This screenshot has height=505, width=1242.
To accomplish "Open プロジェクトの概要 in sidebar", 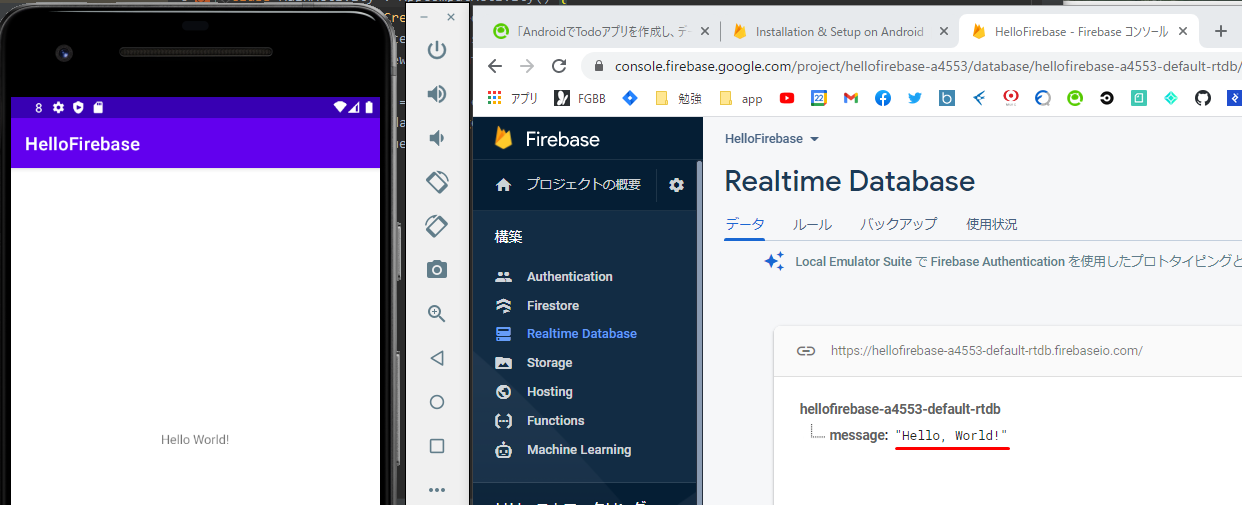I will [x=568, y=185].
